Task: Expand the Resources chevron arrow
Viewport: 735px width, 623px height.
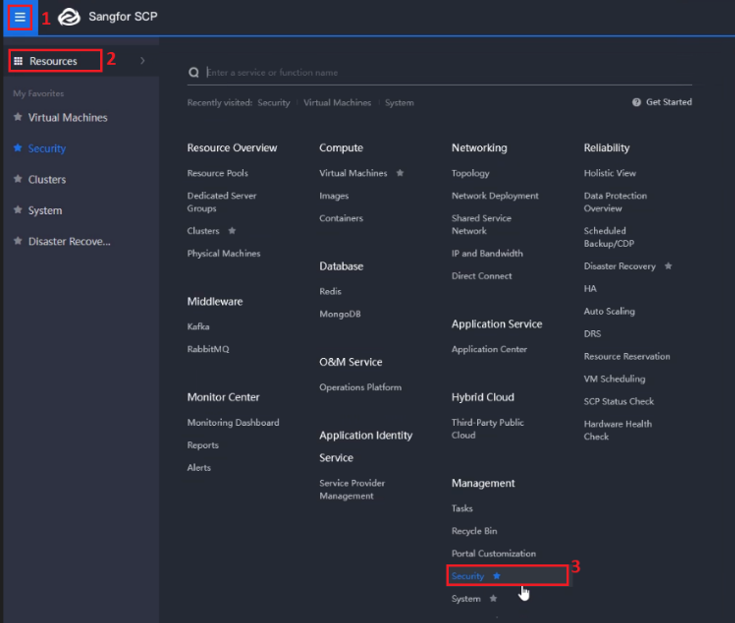Action: click(142, 61)
